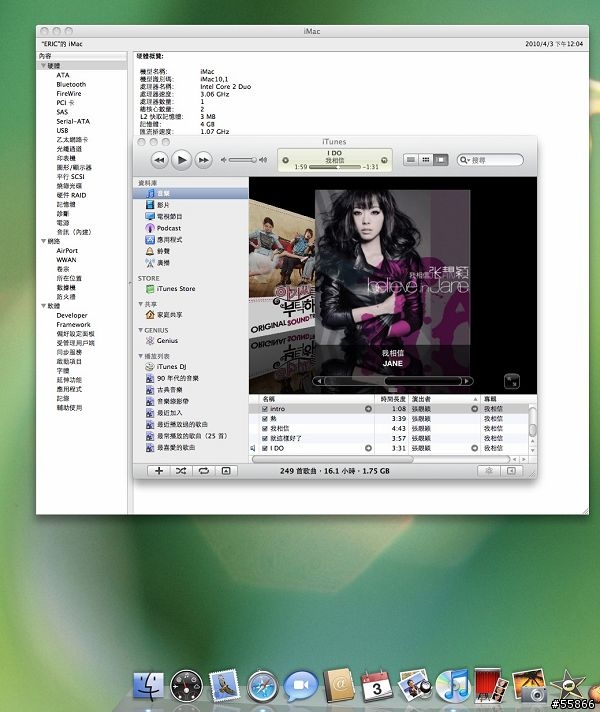This screenshot has width=600, height=712.
Task: Select Bluetooth in iMac profiler sidebar
Action: click(71, 84)
